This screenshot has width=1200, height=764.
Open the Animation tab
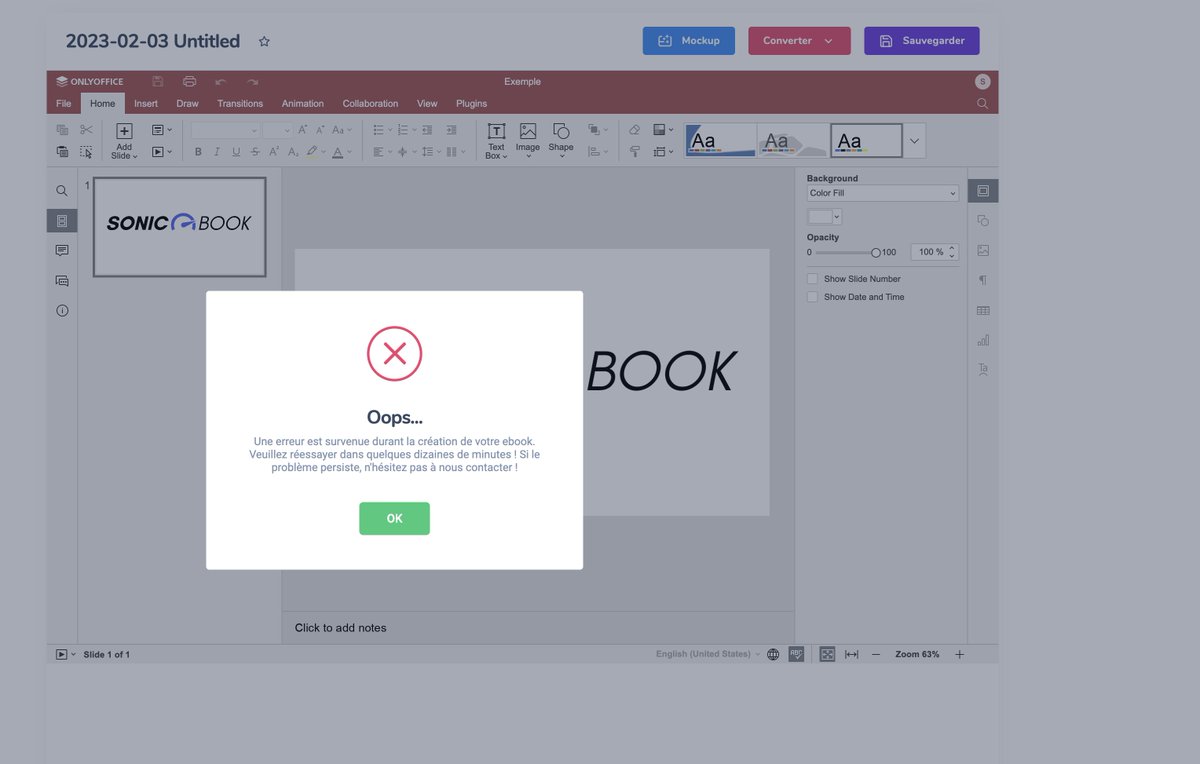(x=302, y=103)
